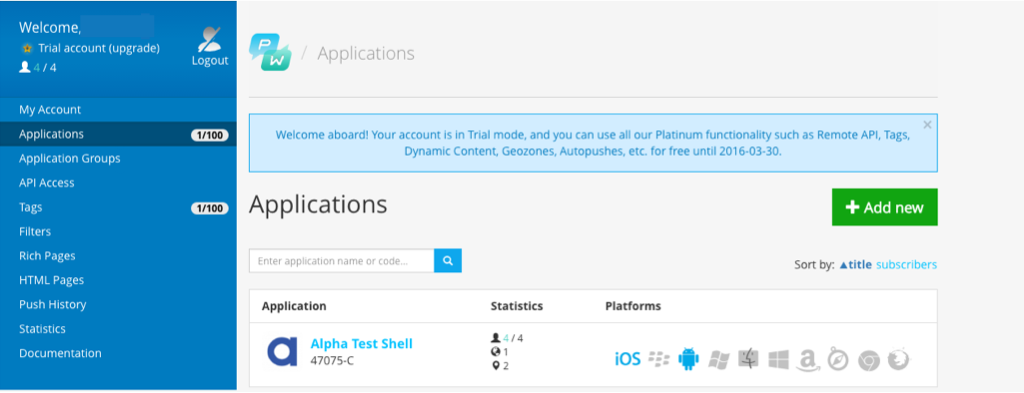The height and width of the screenshot is (393, 1024).
Task: Dismiss the Welcome aboard trial notice
Action: pos(927,125)
